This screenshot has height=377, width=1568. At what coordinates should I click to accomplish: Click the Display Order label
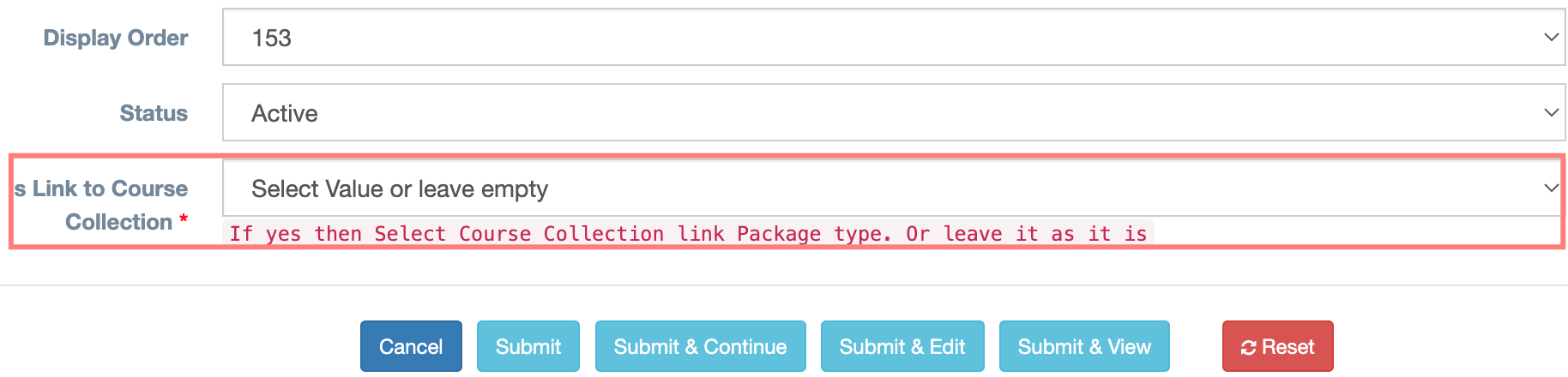click(116, 38)
